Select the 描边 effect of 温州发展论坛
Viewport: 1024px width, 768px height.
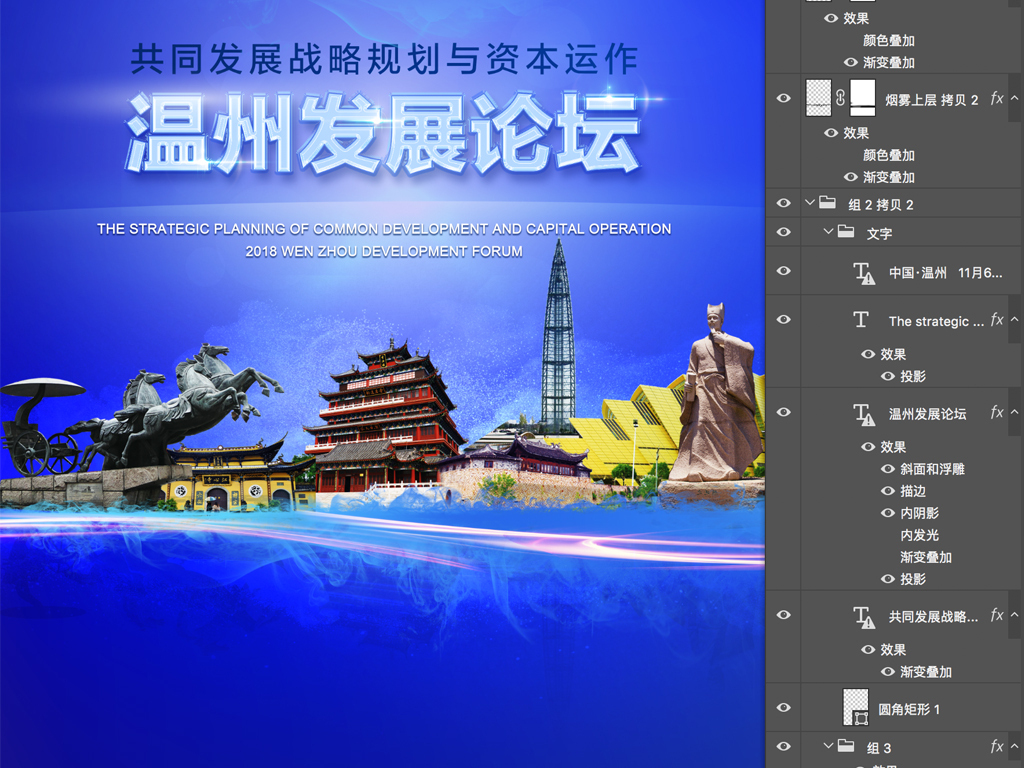[x=912, y=491]
